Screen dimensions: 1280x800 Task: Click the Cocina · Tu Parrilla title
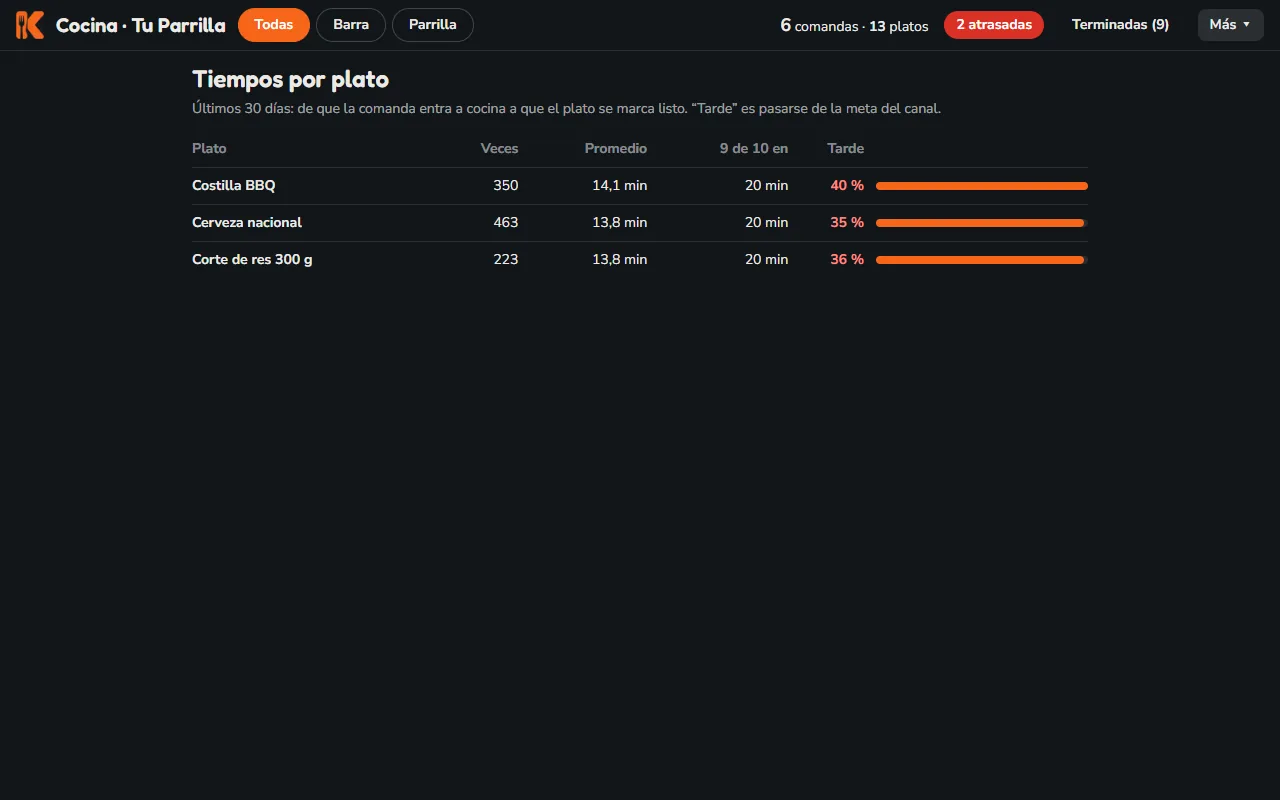coord(141,25)
